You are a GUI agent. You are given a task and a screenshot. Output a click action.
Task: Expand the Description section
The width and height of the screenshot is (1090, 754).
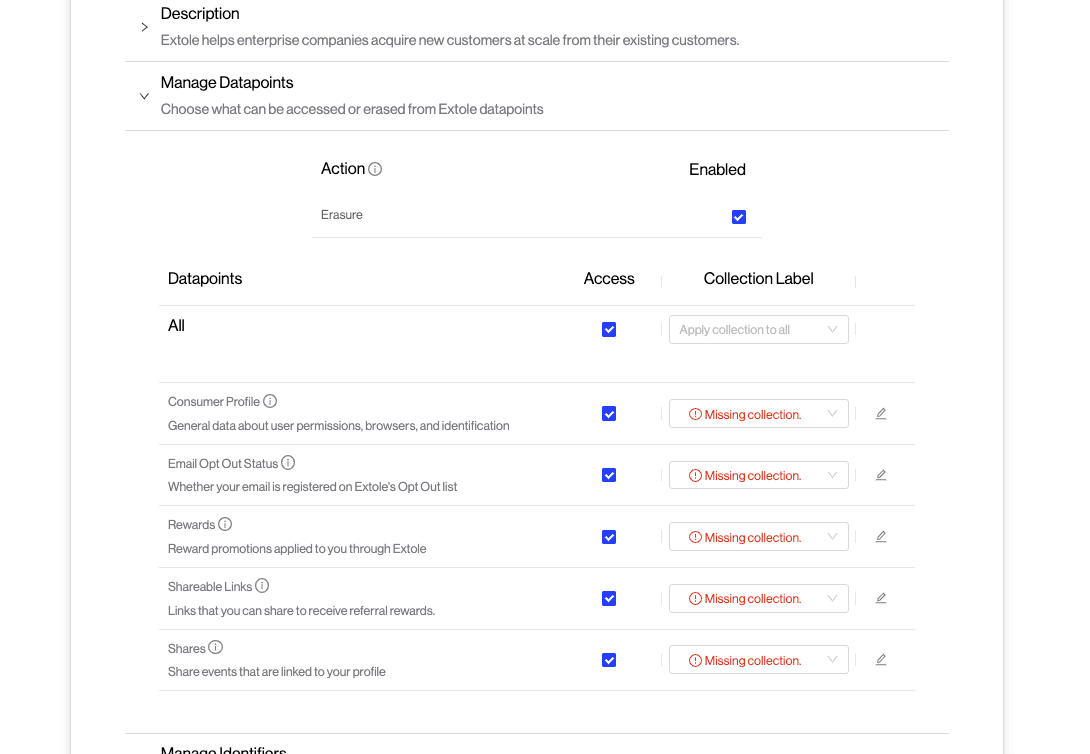pyautogui.click(x=144, y=27)
